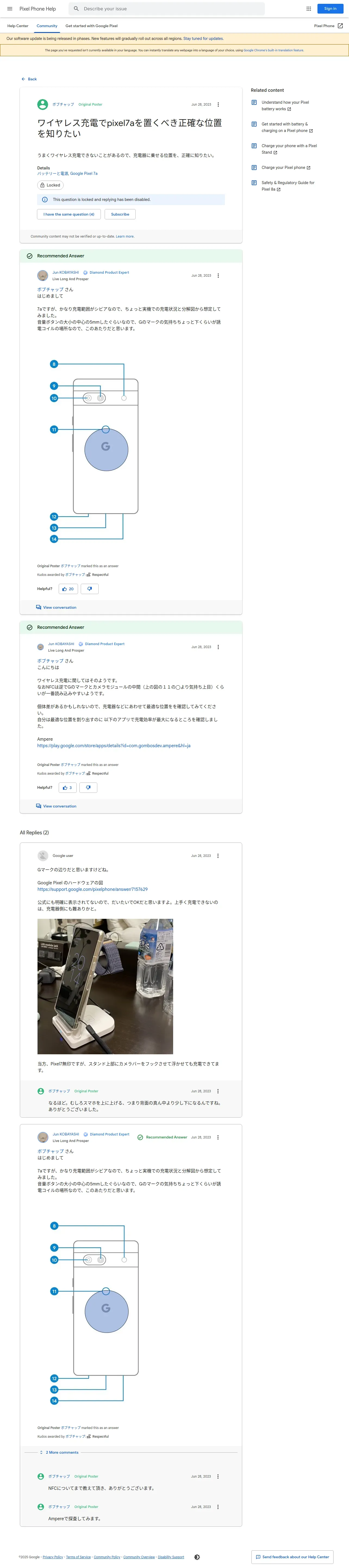View conversation under first recommended answer
This screenshot has width=349, height=1568.
[56, 607]
